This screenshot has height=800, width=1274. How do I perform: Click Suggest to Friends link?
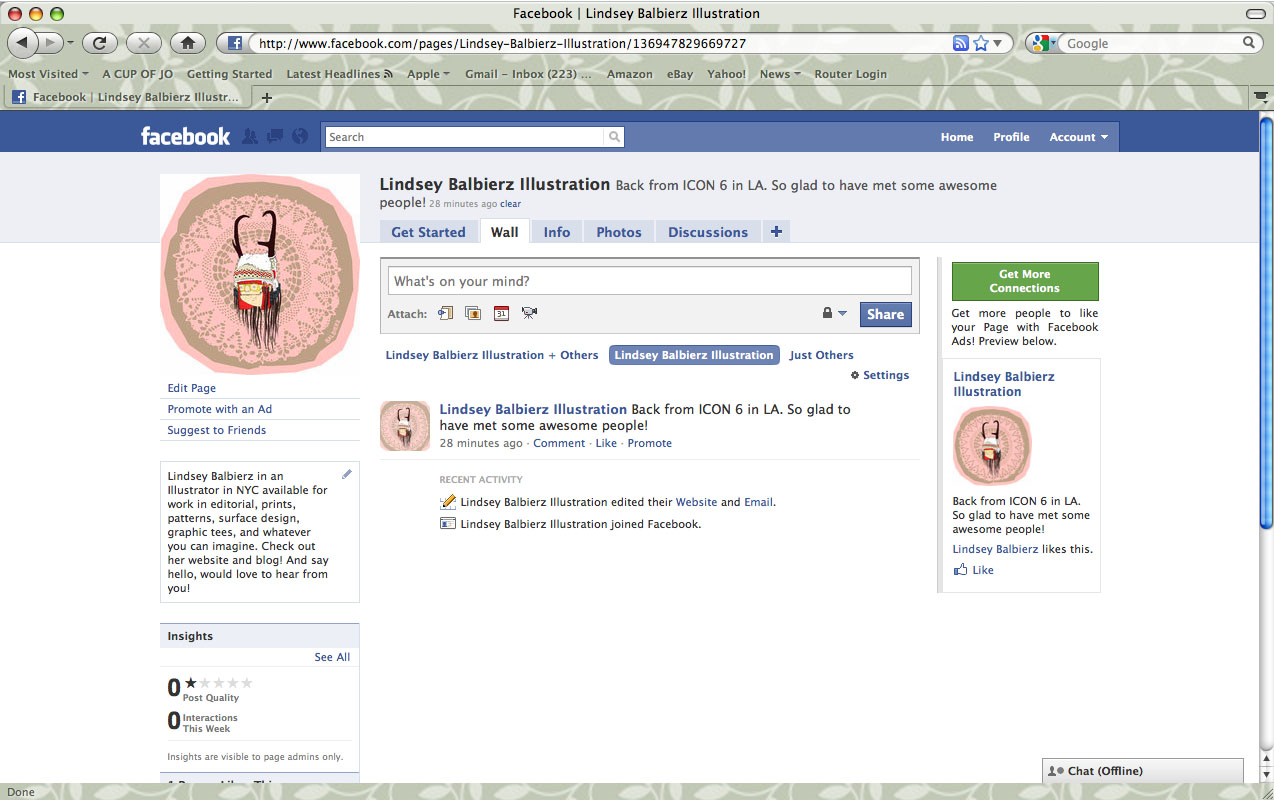217,430
